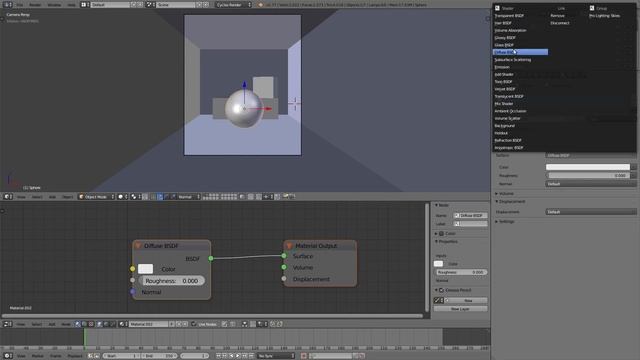
Task: Jump to the first frame in timeline
Action: (218, 356)
